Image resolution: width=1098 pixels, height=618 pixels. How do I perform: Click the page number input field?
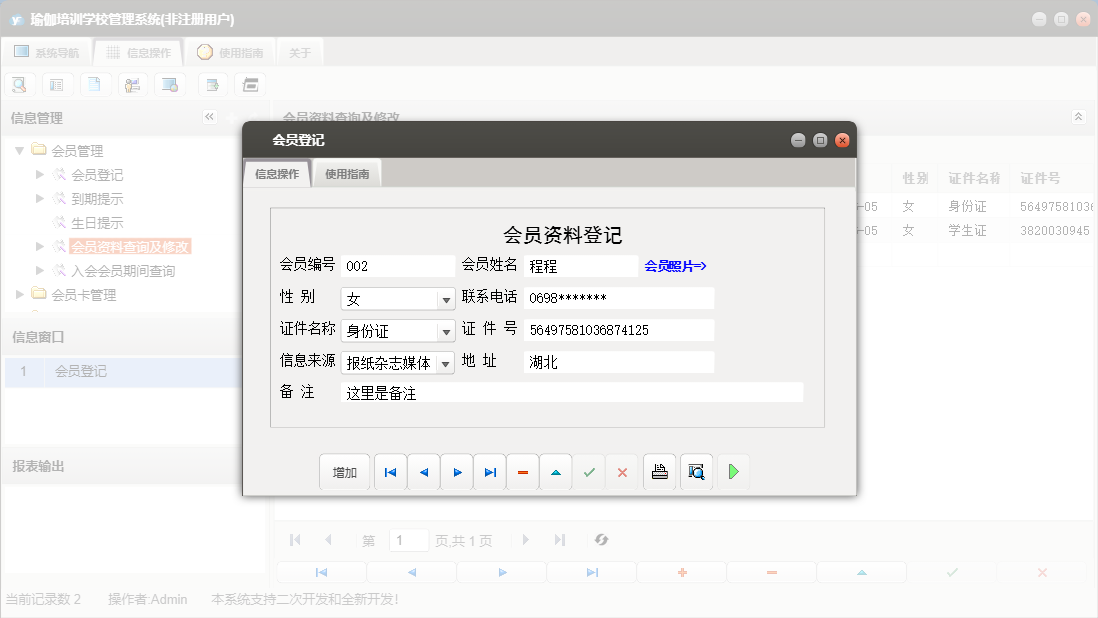tap(408, 539)
